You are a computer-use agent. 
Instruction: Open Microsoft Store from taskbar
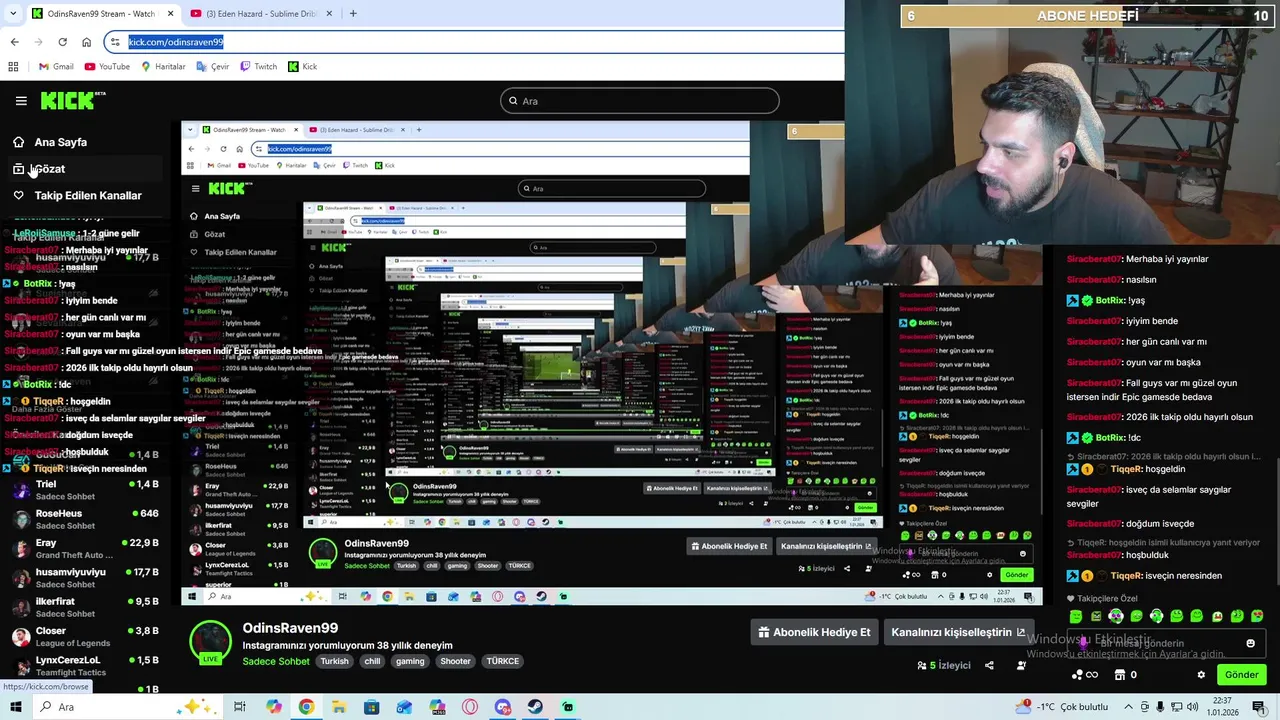[x=372, y=707]
